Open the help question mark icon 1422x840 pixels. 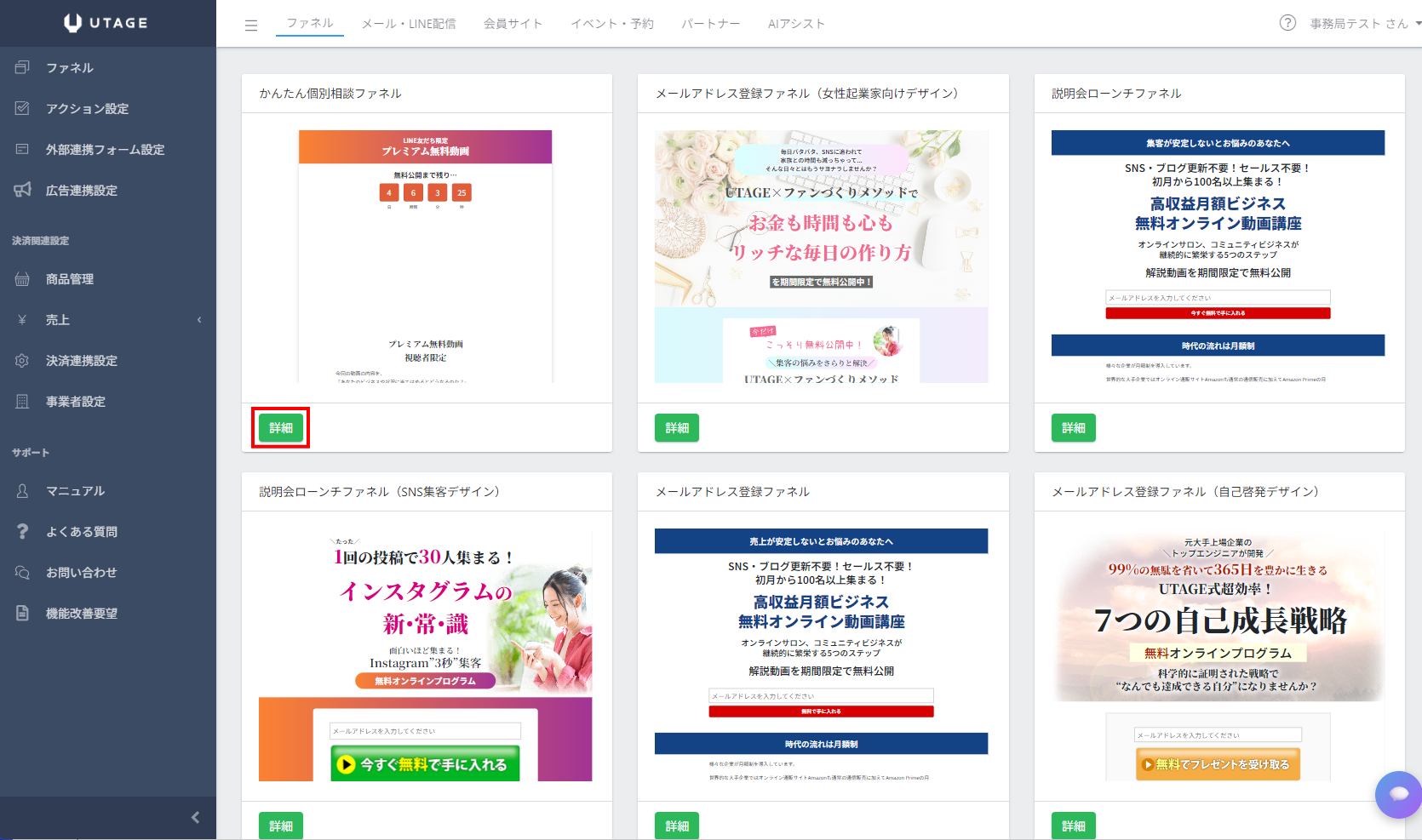1287,23
